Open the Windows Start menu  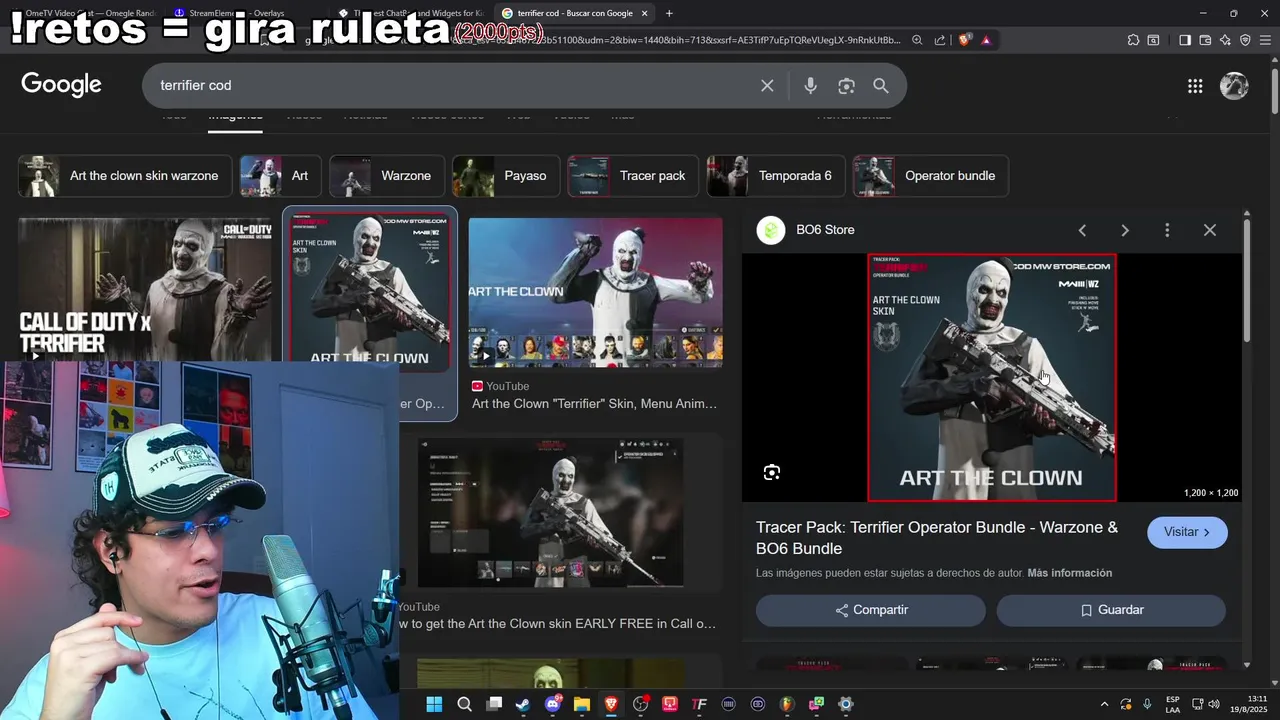[434, 704]
